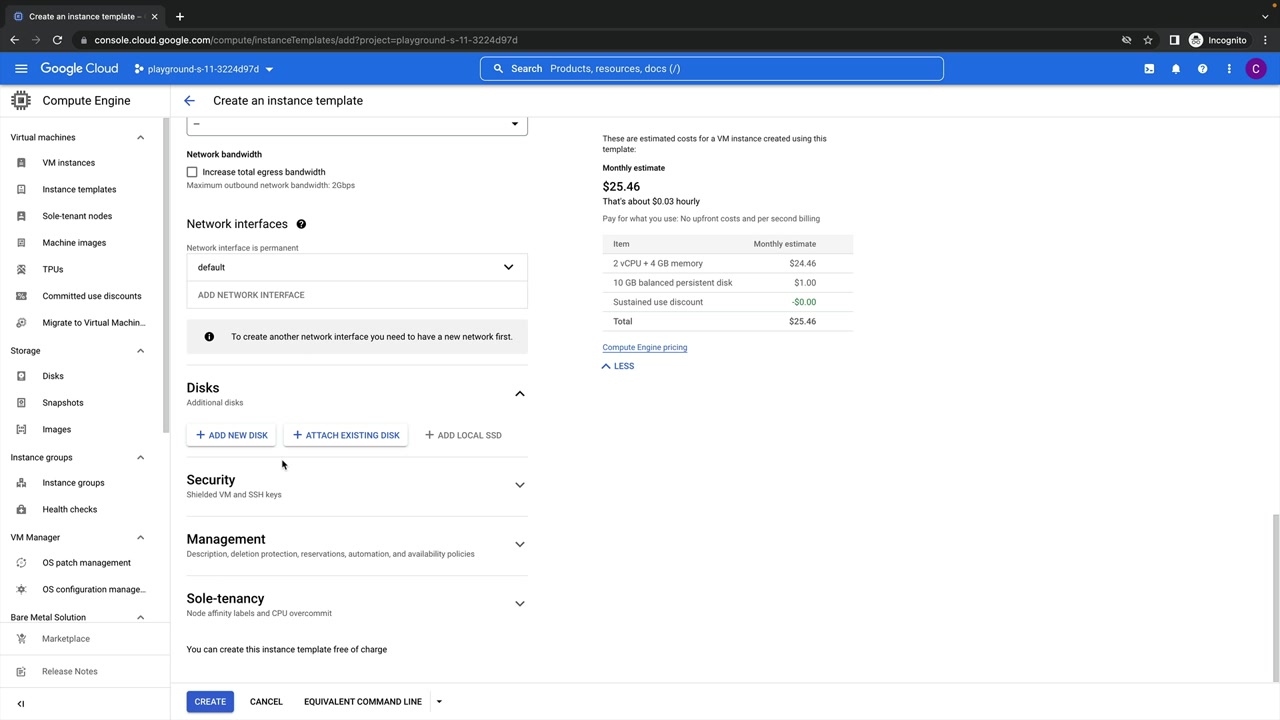
Task: Click the Network interfaces help icon
Action: (301, 224)
